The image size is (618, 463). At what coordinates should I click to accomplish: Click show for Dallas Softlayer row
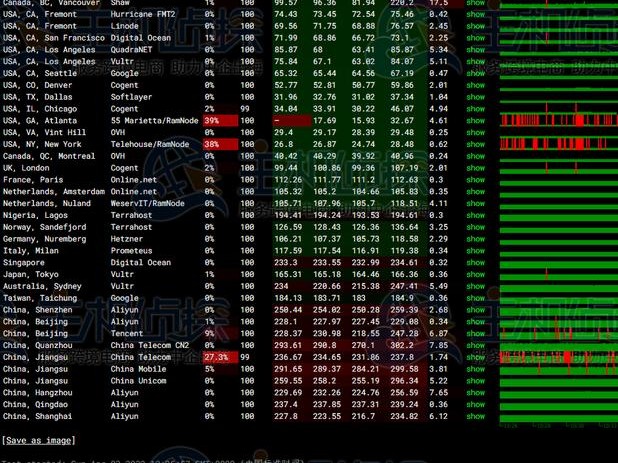tap(476, 97)
